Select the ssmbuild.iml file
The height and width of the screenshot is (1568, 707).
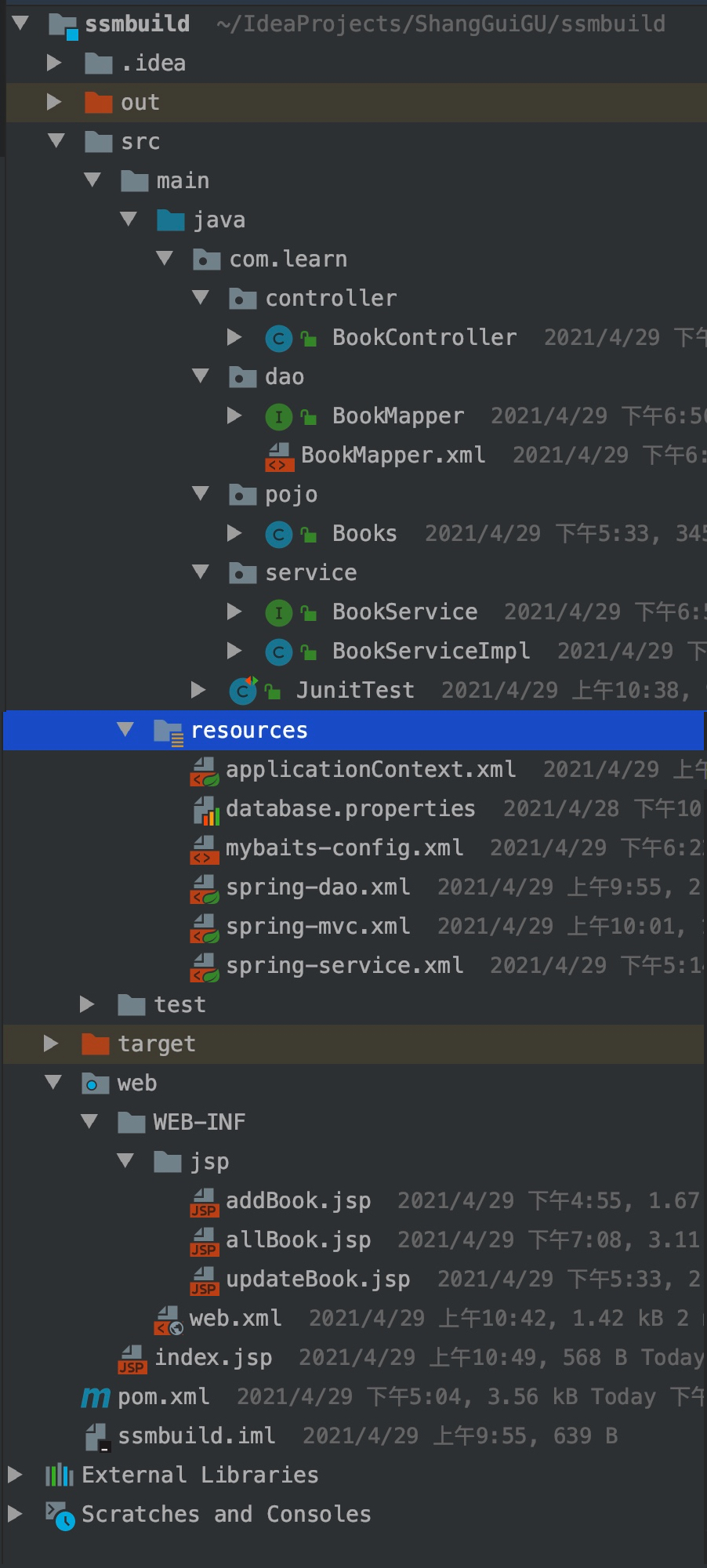196,1436
